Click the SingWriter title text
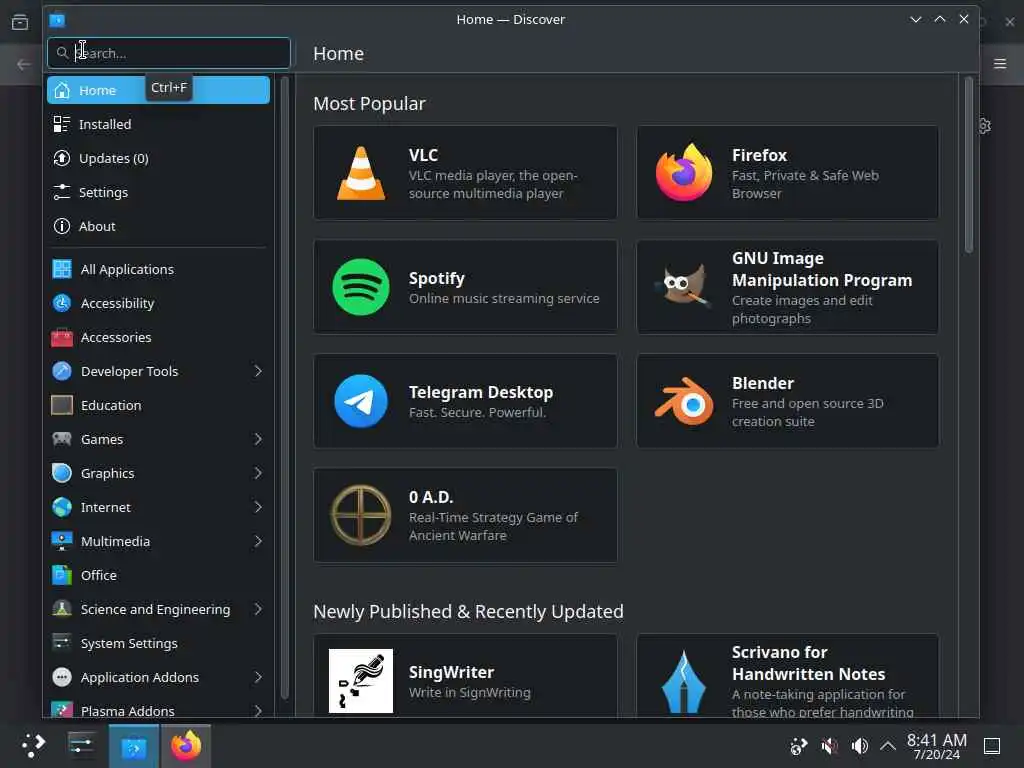1024x768 pixels. click(451, 672)
